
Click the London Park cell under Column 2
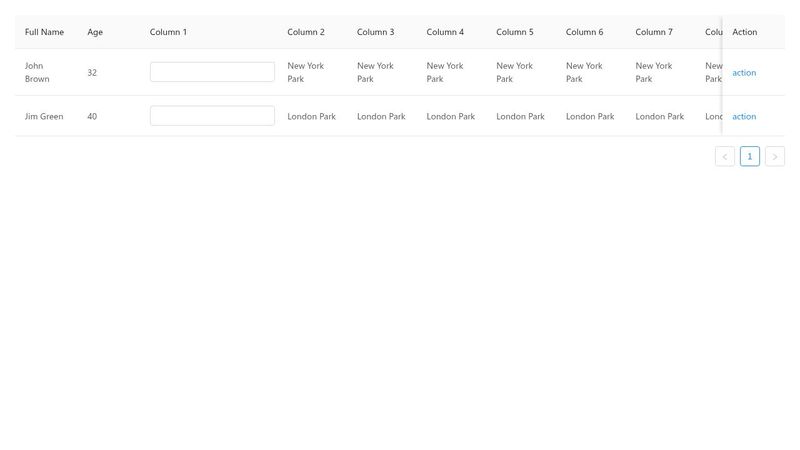[x=312, y=117]
